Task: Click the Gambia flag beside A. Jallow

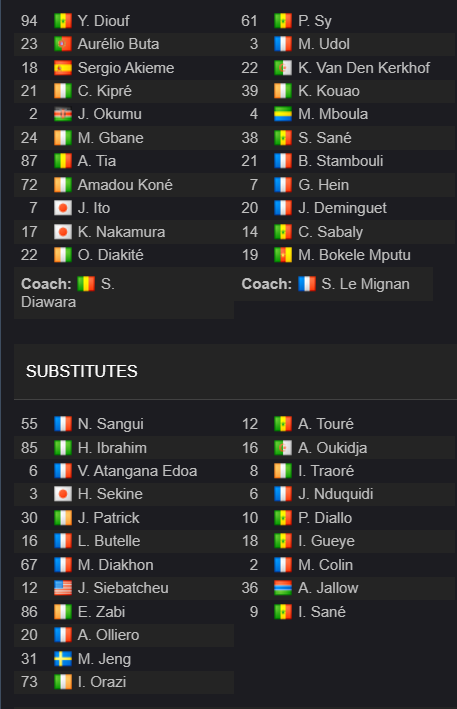Action: pos(283,588)
